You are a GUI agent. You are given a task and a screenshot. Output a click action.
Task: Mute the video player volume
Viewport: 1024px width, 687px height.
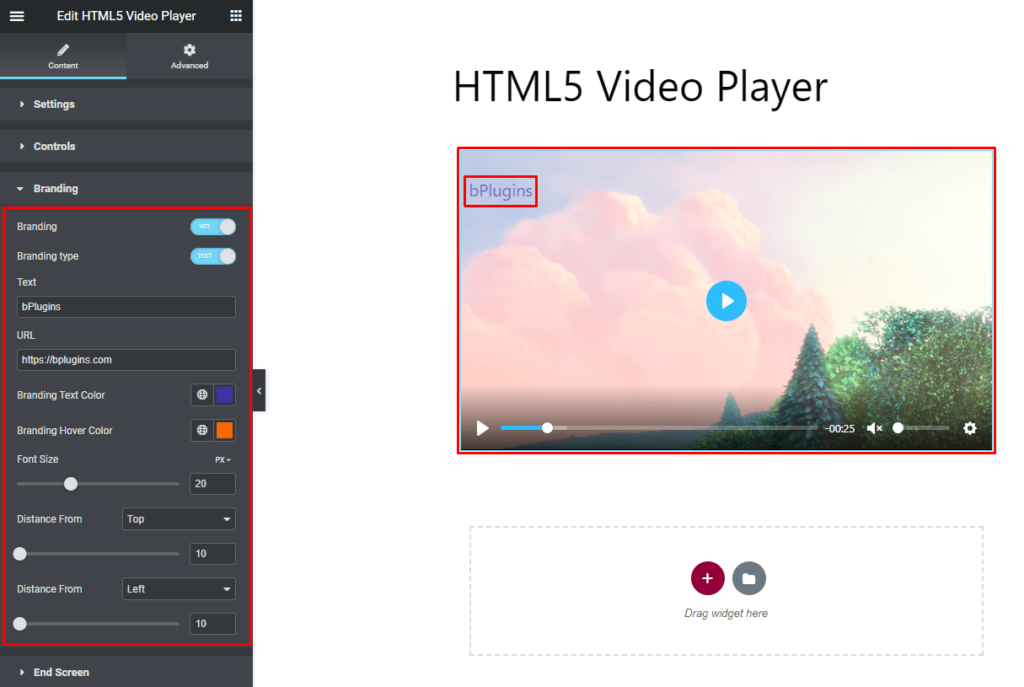point(873,427)
